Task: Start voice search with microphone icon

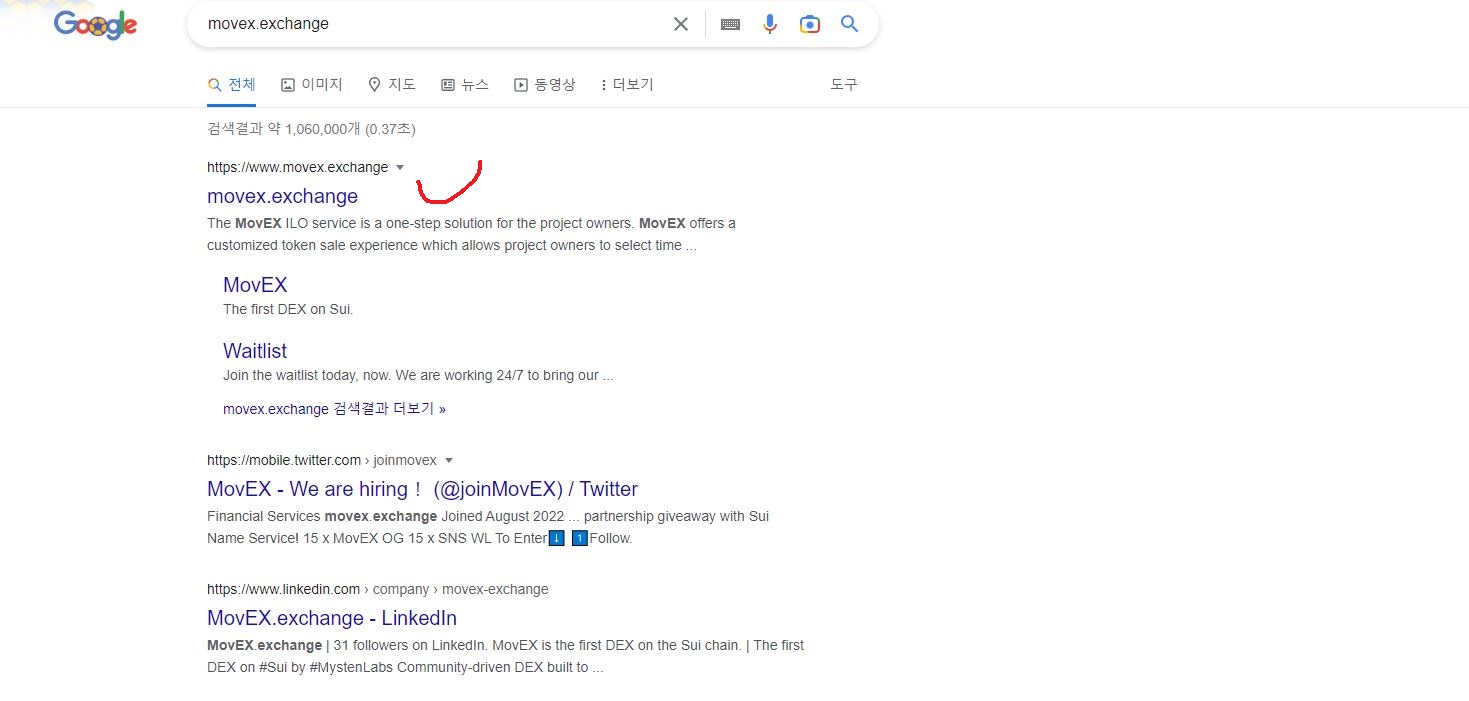Action: coord(770,24)
